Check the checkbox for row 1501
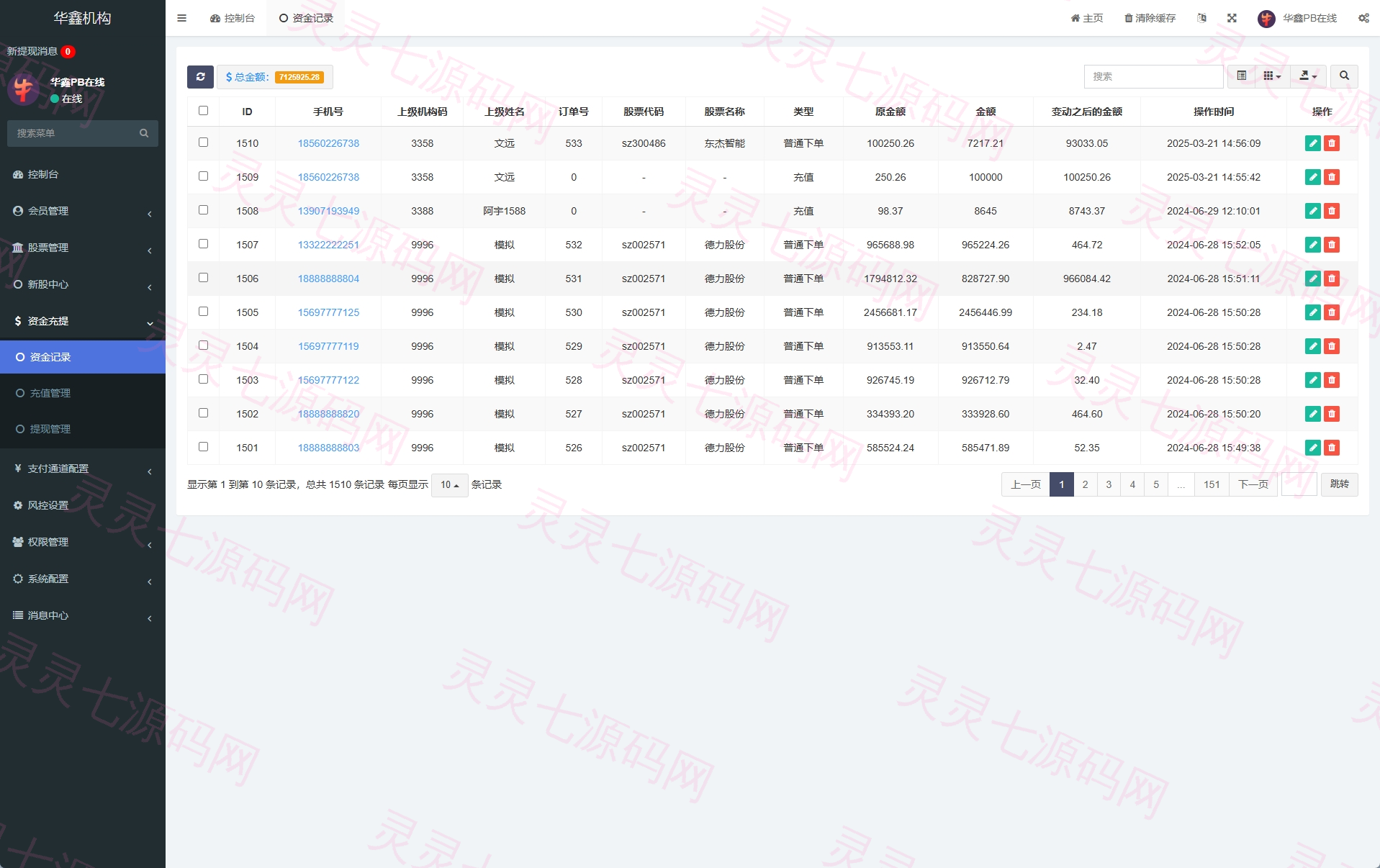 (x=203, y=447)
